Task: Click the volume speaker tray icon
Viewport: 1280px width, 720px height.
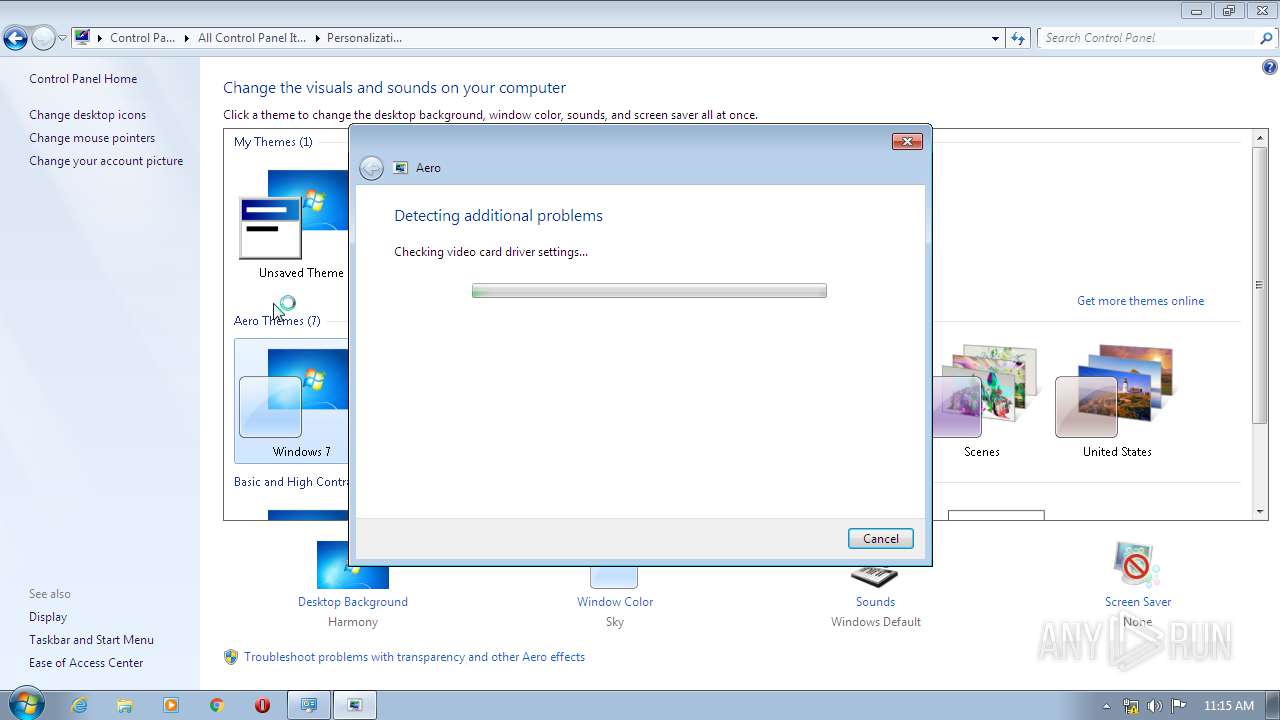Action: (1155, 705)
